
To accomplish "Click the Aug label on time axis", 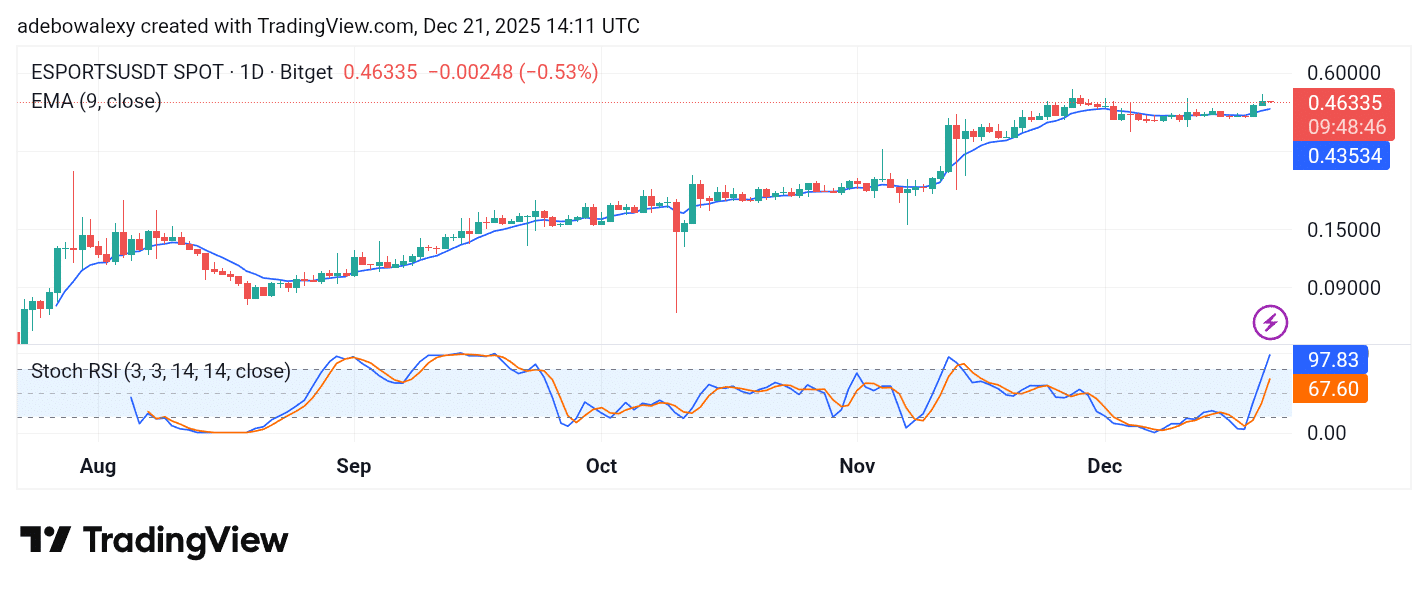I will [98, 466].
